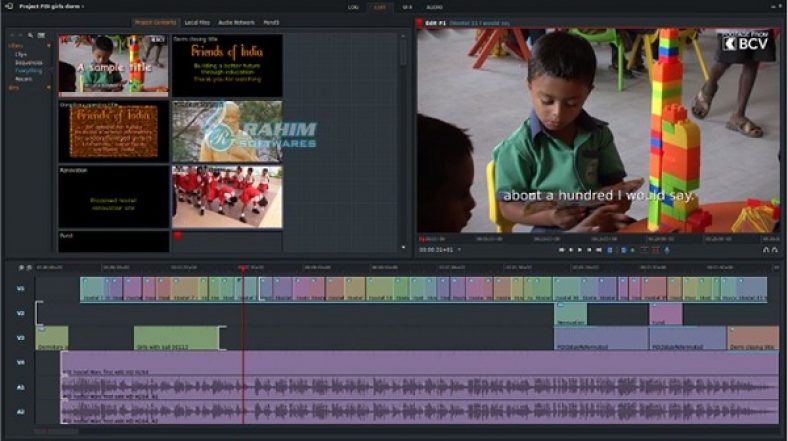The image size is (788, 441).
Task: Switch to the VFX workspace tab
Action: pyautogui.click(x=406, y=7)
